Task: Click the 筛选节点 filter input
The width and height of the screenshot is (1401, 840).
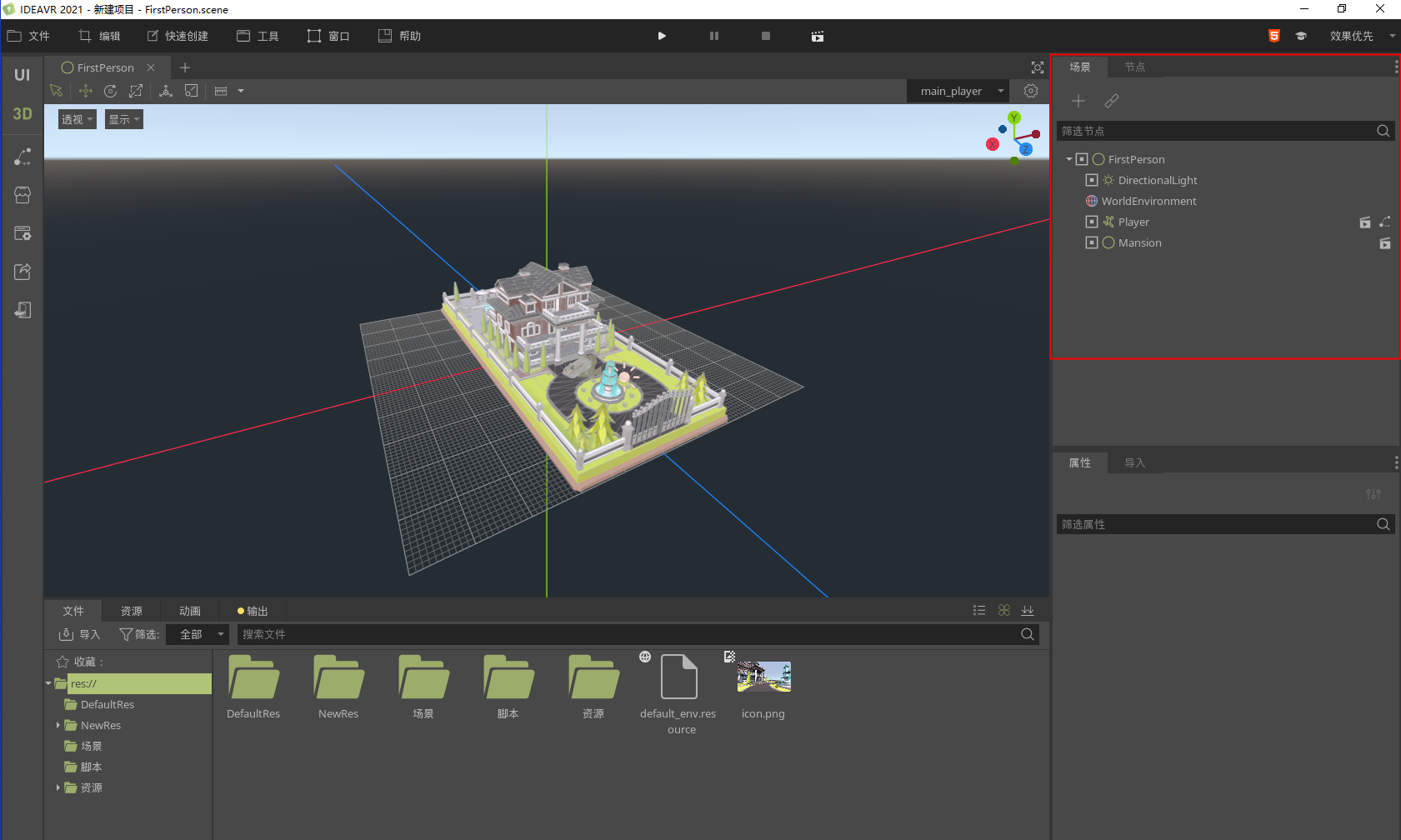Action: (x=1226, y=131)
